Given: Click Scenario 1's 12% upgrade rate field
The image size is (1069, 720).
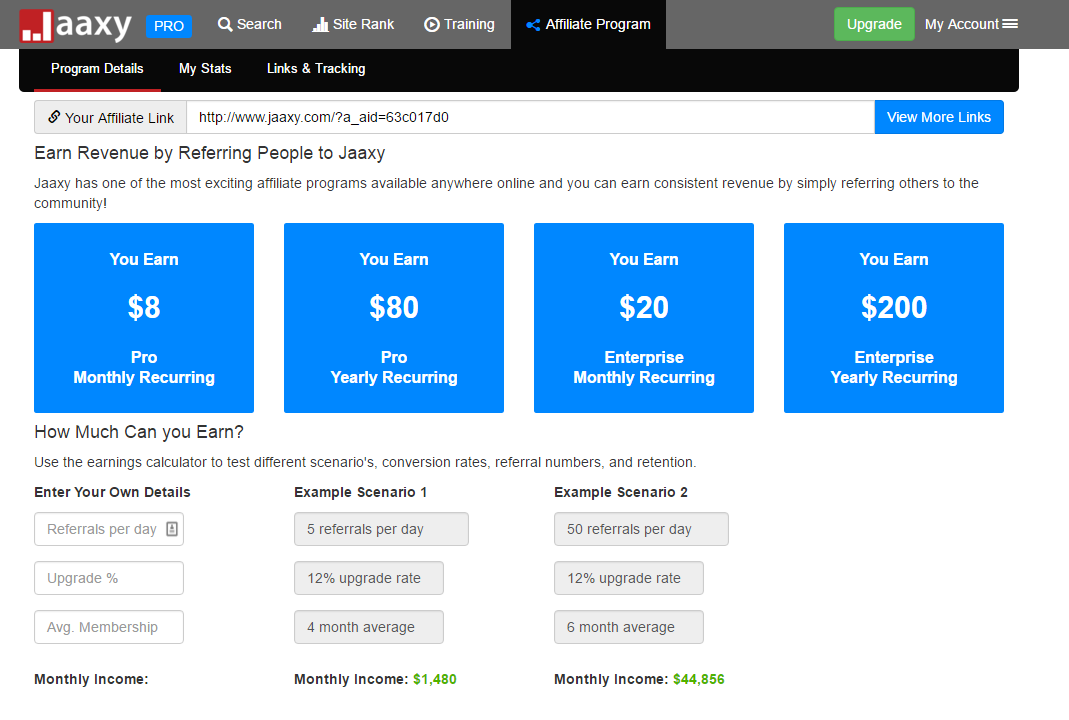Looking at the screenshot, I should (369, 578).
